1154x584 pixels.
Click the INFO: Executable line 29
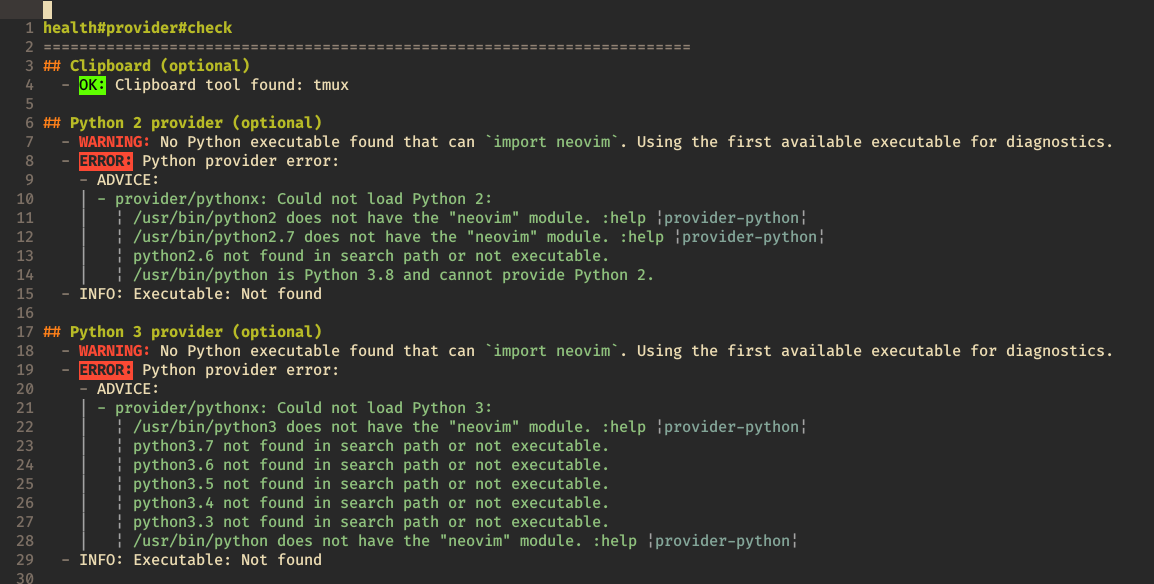(200, 560)
